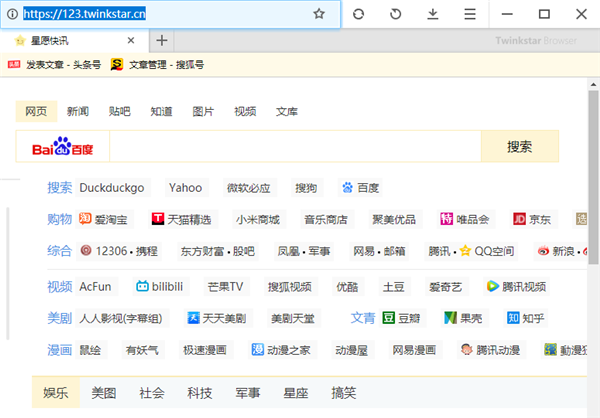Screen dimensions: 600x418
Task: Click the undo/restore tab icon
Action: coord(395,14)
